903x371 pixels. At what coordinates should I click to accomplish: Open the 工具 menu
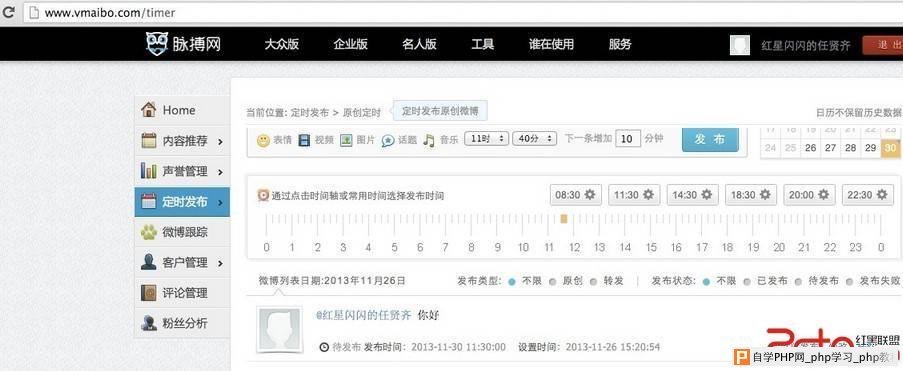(x=483, y=44)
